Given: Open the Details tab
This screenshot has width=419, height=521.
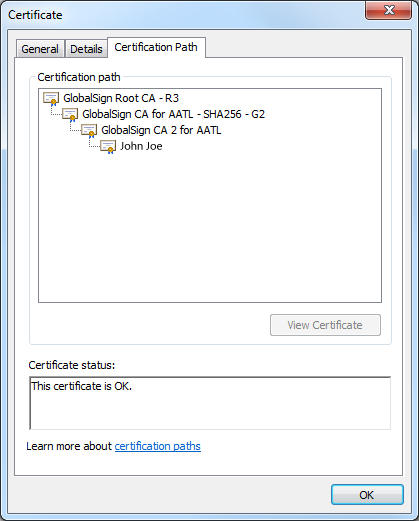Looking at the screenshot, I should [x=86, y=49].
